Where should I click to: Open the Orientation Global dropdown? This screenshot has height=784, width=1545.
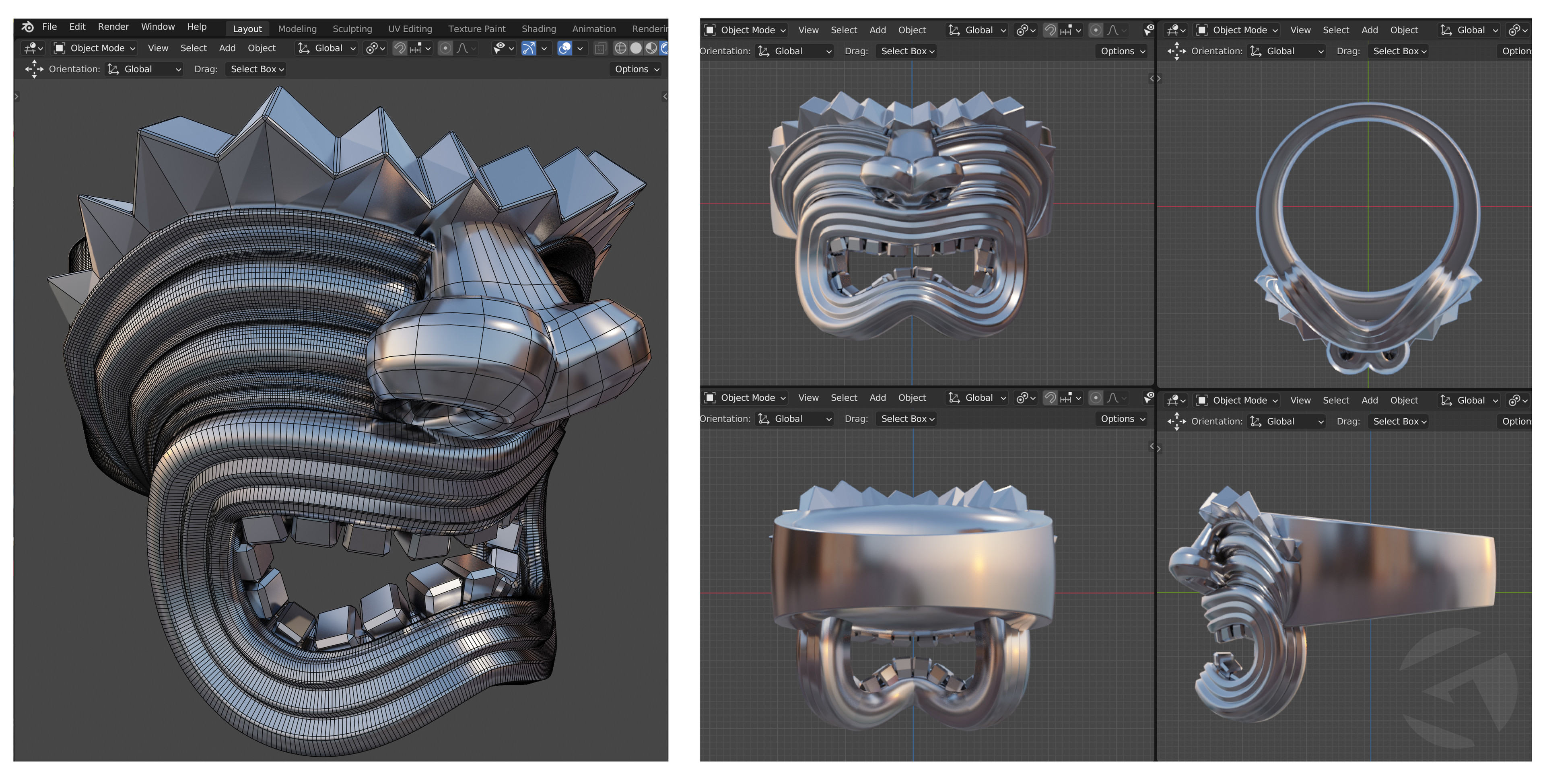[x=144, y=69]
